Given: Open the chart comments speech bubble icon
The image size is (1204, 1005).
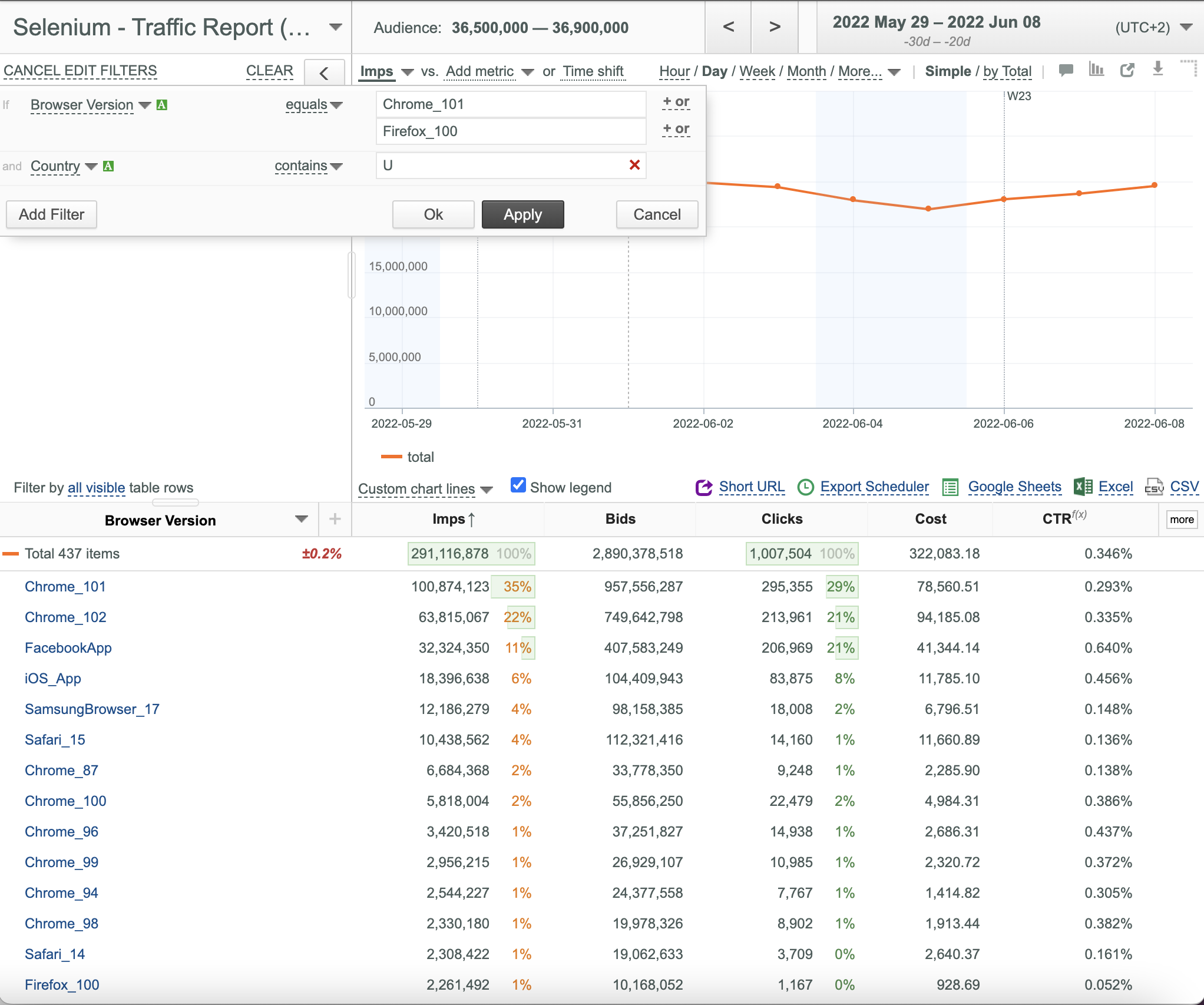Looking at the screenshot, I should [1066, 71].
